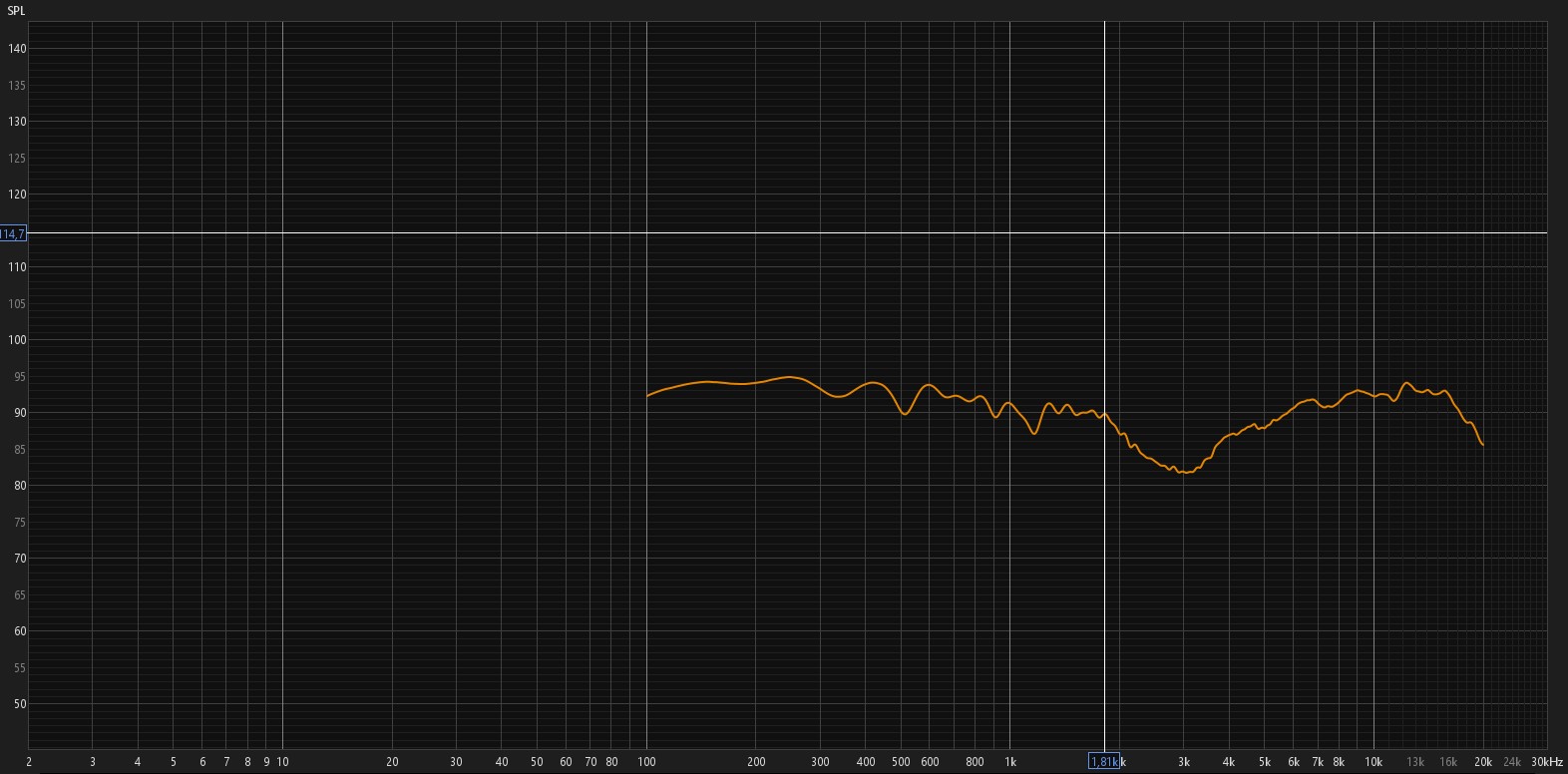Click the 114,7 SPL cursor readout box
The image size is (1568, 774).
click(13, 233)
